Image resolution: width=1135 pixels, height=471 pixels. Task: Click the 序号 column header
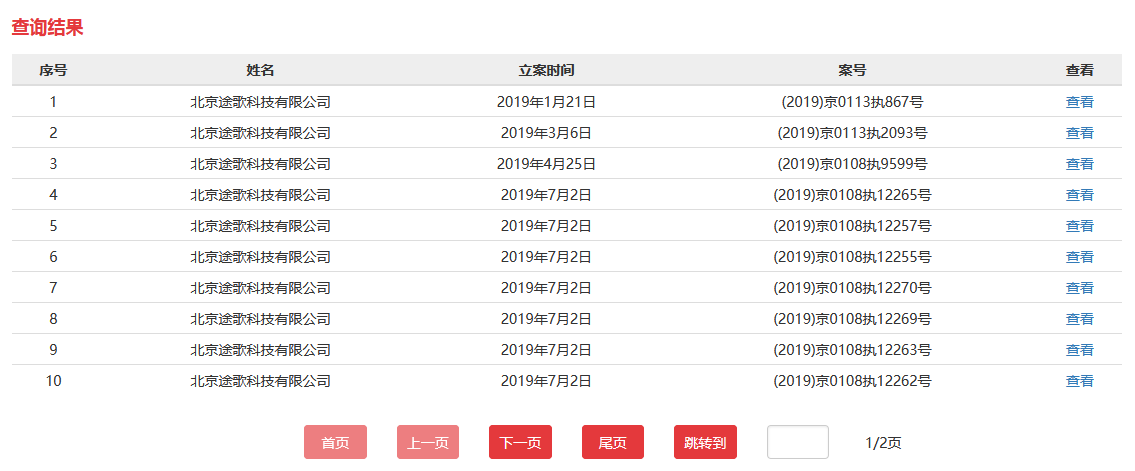pos(53,70)
